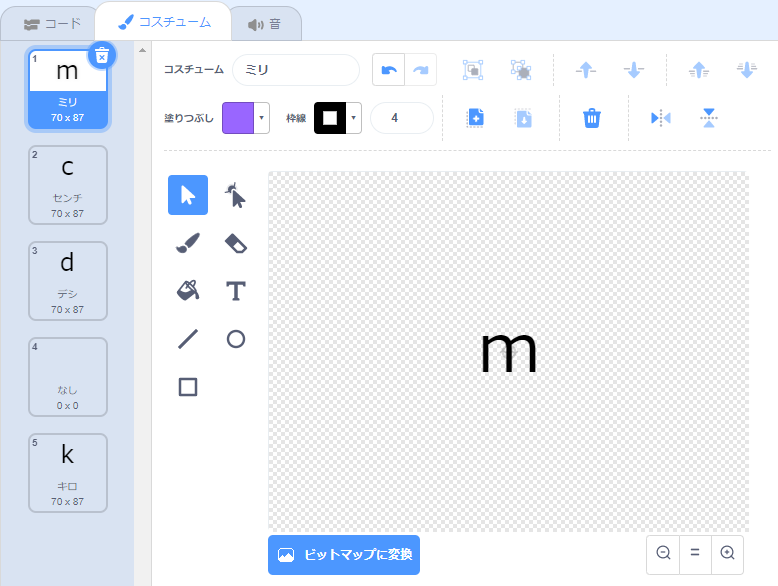Reset canvas zoom to default
This screenshot has height=586, width=778.
click(695, 553)
